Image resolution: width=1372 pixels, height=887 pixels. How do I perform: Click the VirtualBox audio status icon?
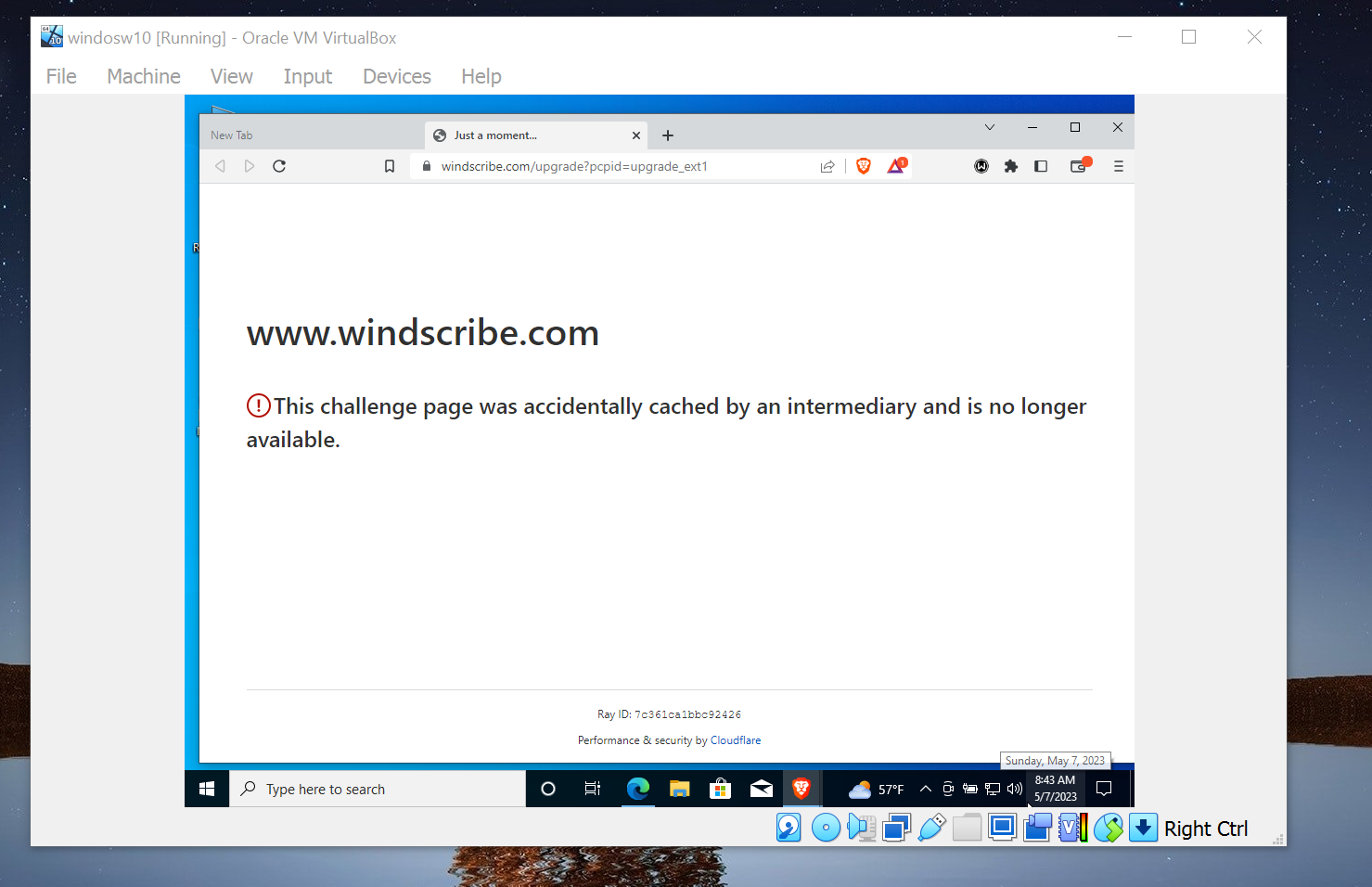(x=861, y=828)
